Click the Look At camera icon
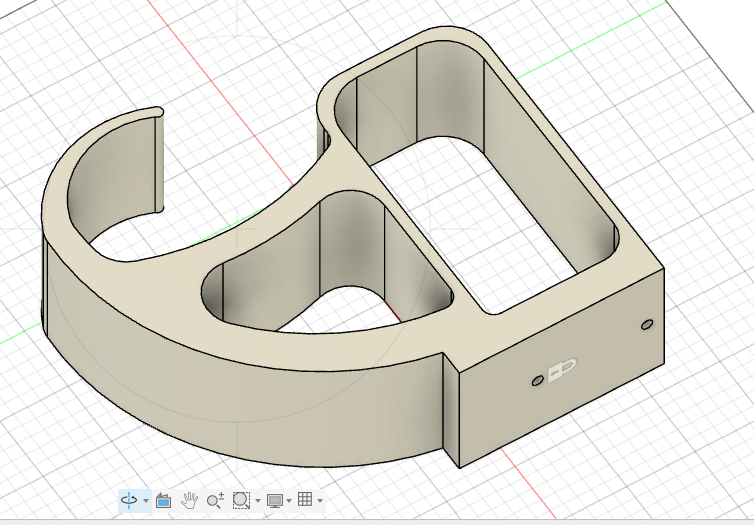This screenshot has height=525, width=754. (164, 499)
